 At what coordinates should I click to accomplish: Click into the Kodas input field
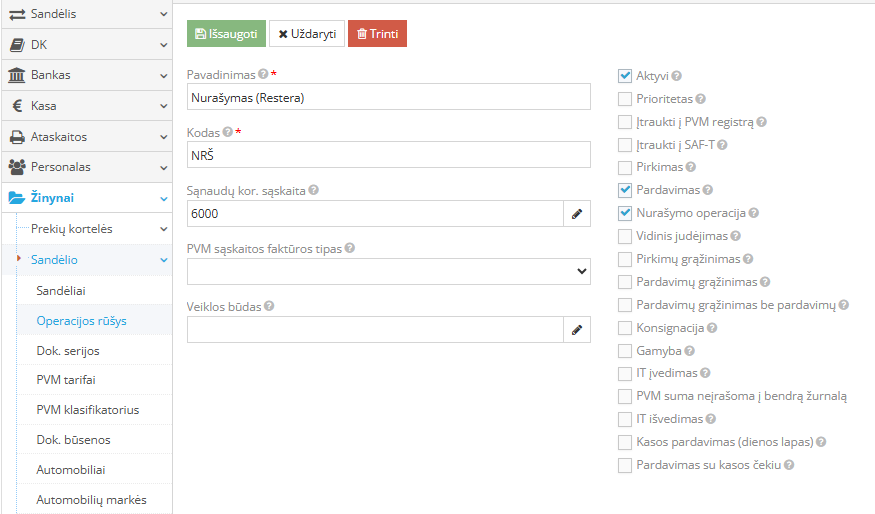[x=388, y=155]
